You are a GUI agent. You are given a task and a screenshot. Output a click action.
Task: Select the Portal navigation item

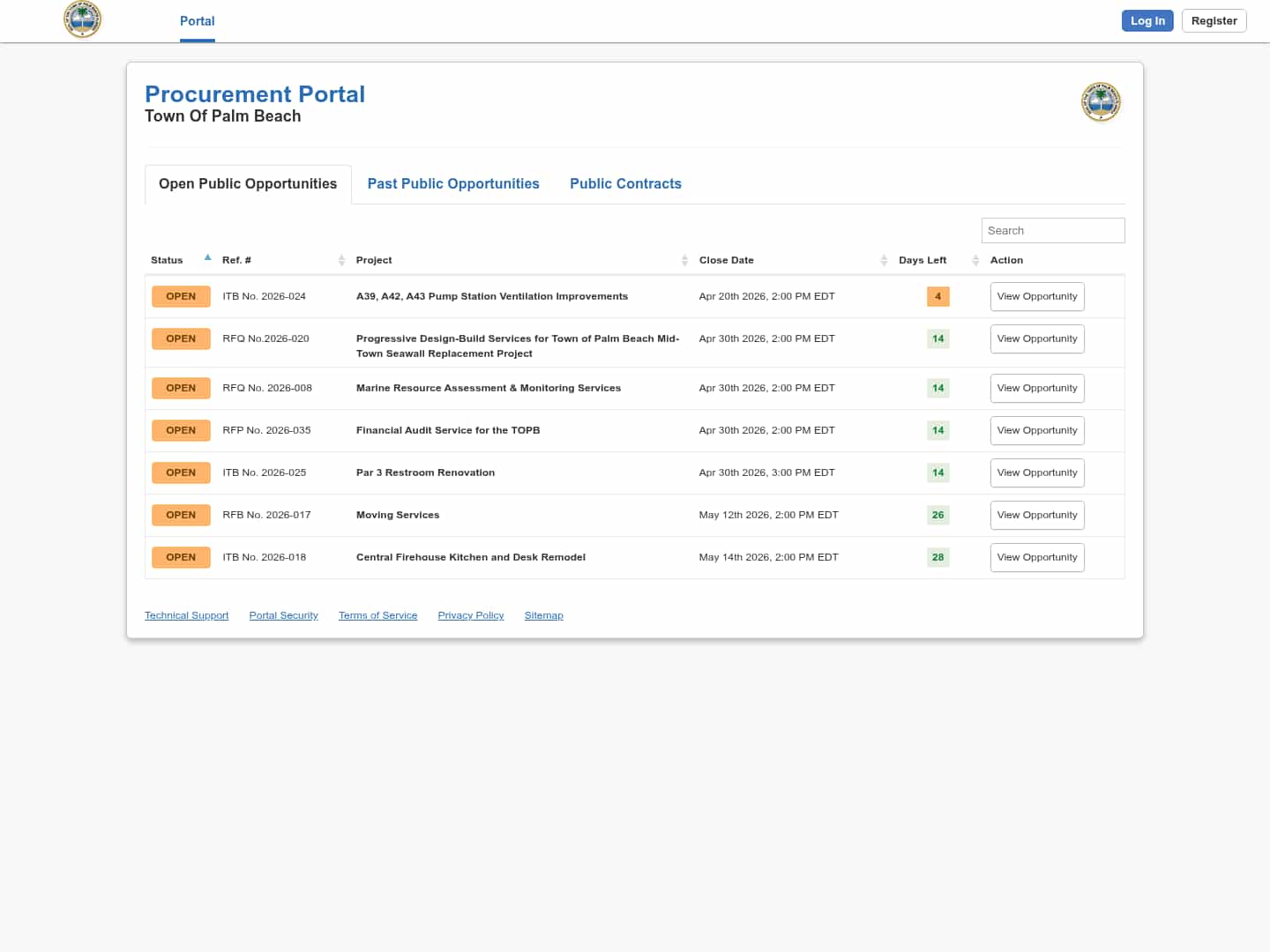click(197, 21)
